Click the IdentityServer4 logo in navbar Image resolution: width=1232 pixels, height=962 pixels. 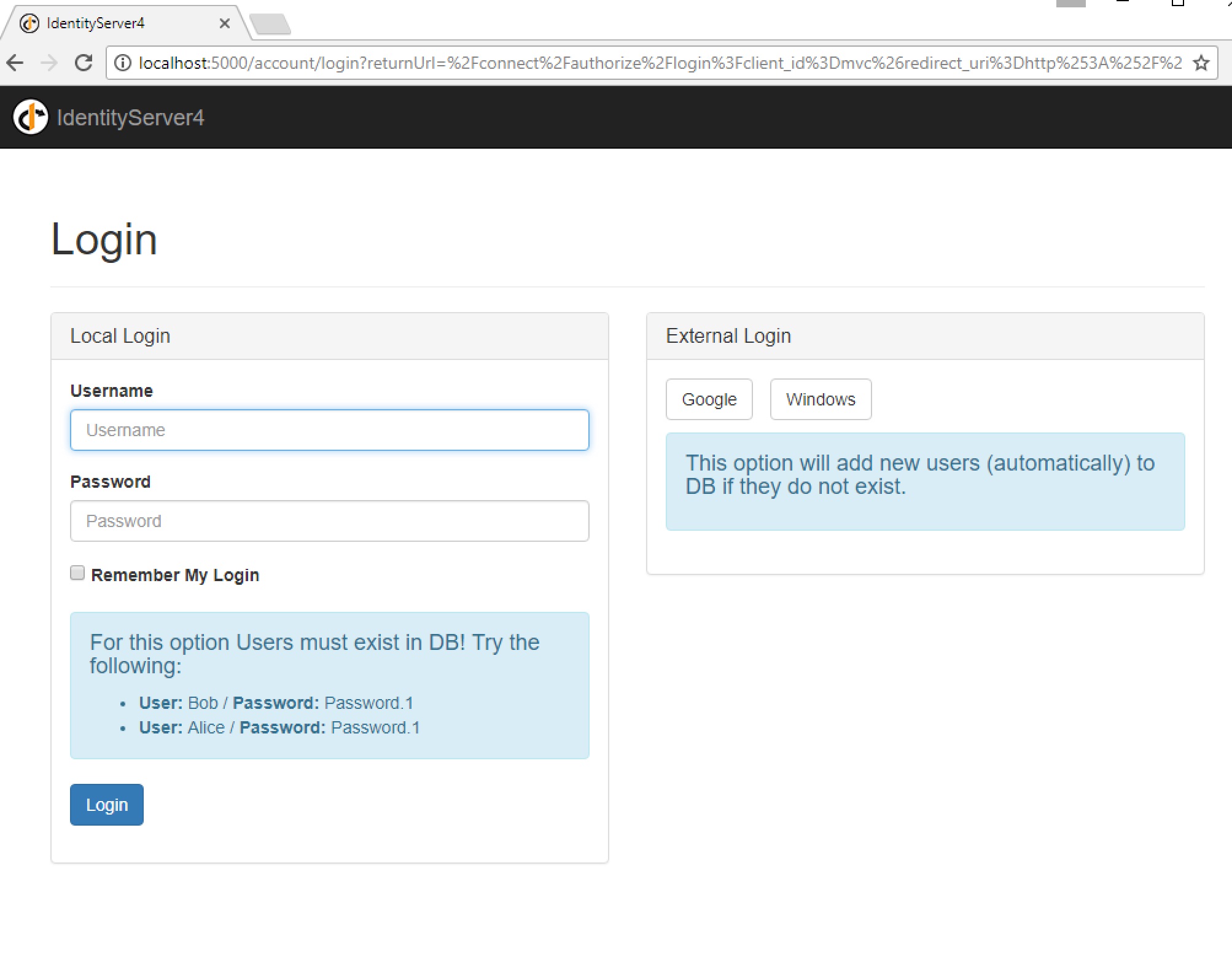(x=30, y=117)
